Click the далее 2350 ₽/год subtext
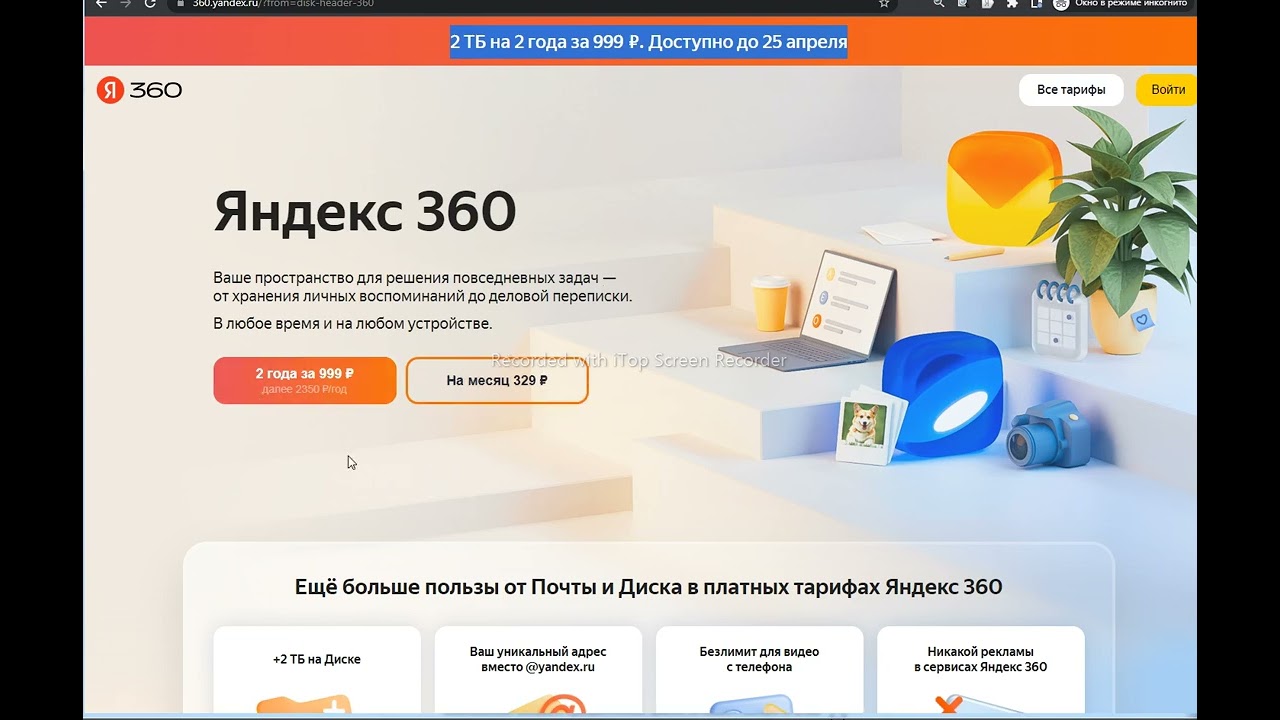This screenshot has height=720, width=1280. click(305, 389)
